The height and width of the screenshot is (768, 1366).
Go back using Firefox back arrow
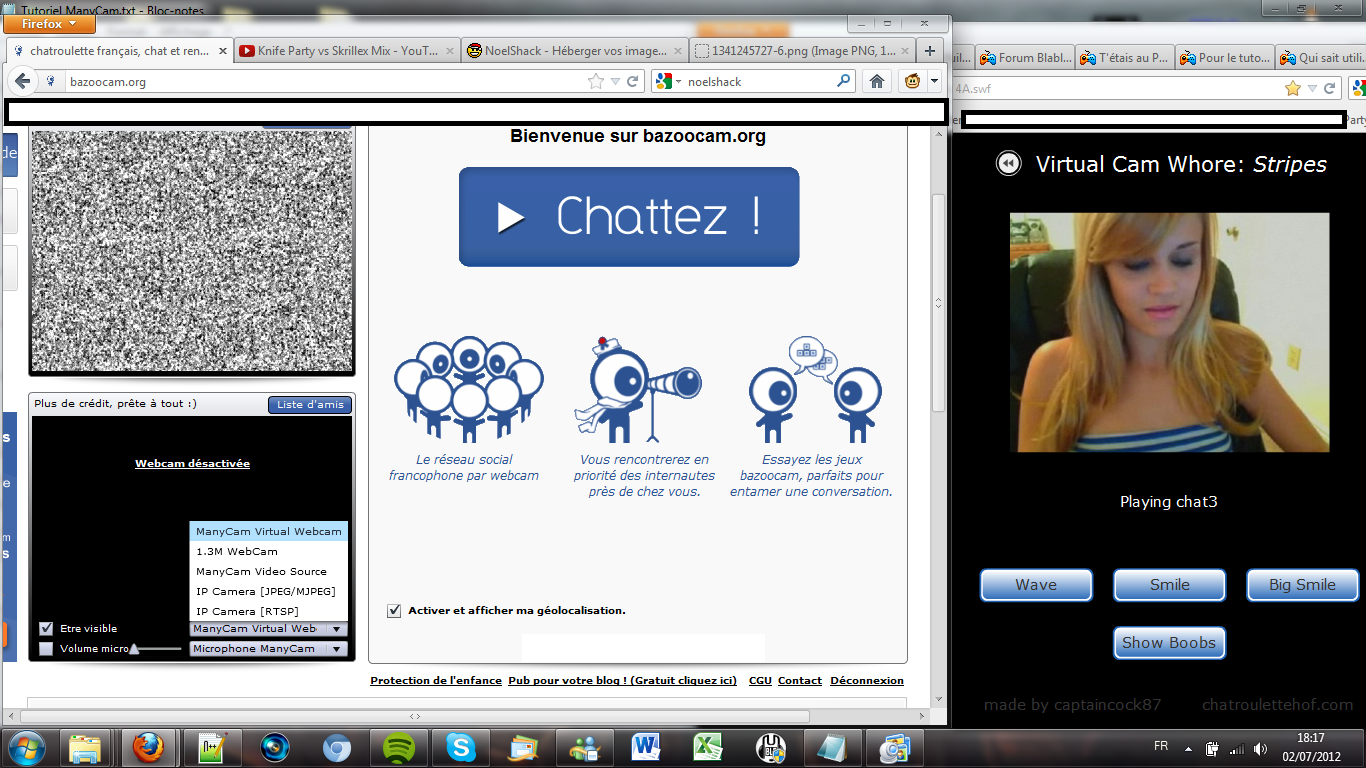23,81
